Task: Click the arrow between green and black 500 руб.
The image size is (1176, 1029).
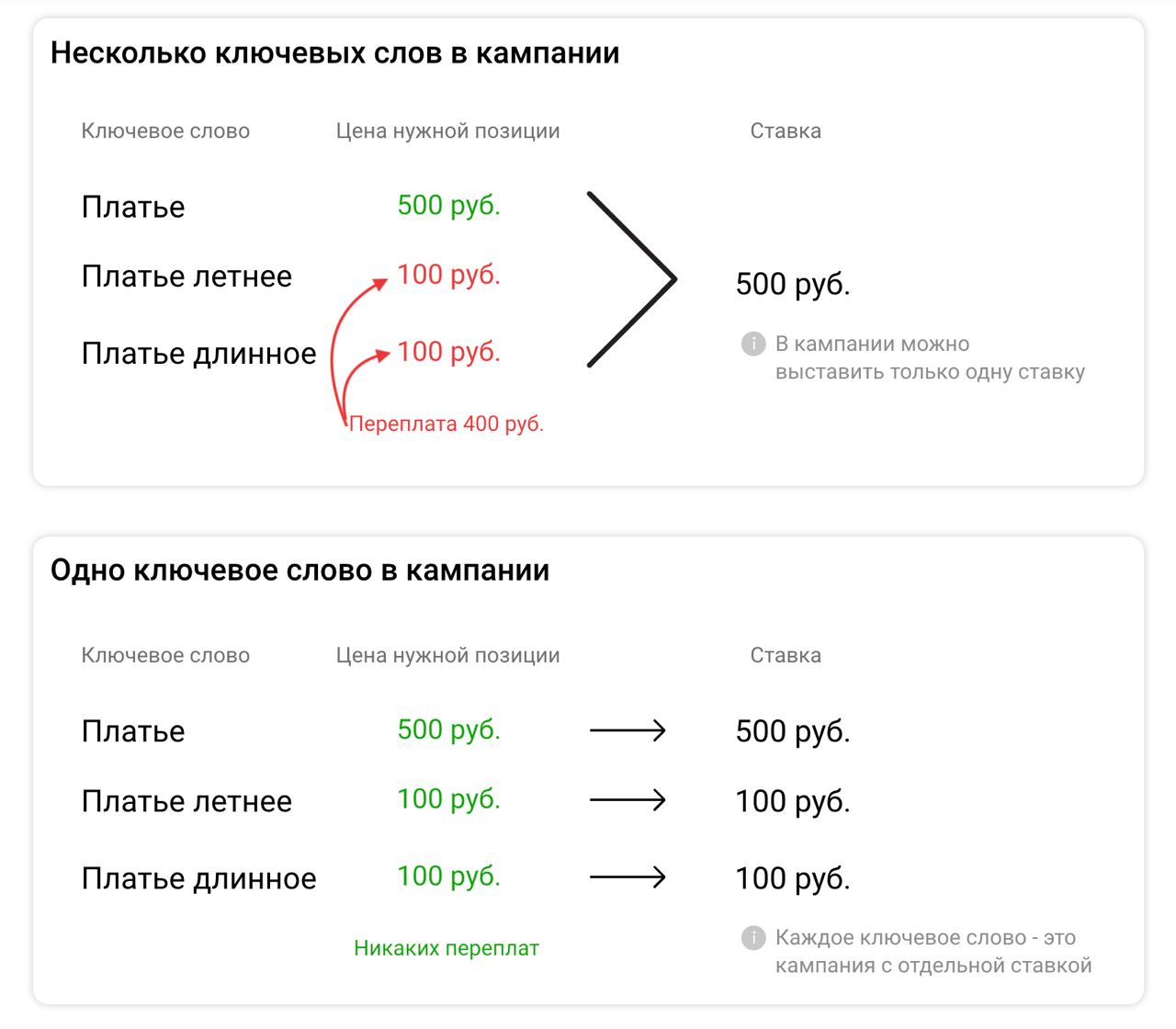Action: (628, 731)
